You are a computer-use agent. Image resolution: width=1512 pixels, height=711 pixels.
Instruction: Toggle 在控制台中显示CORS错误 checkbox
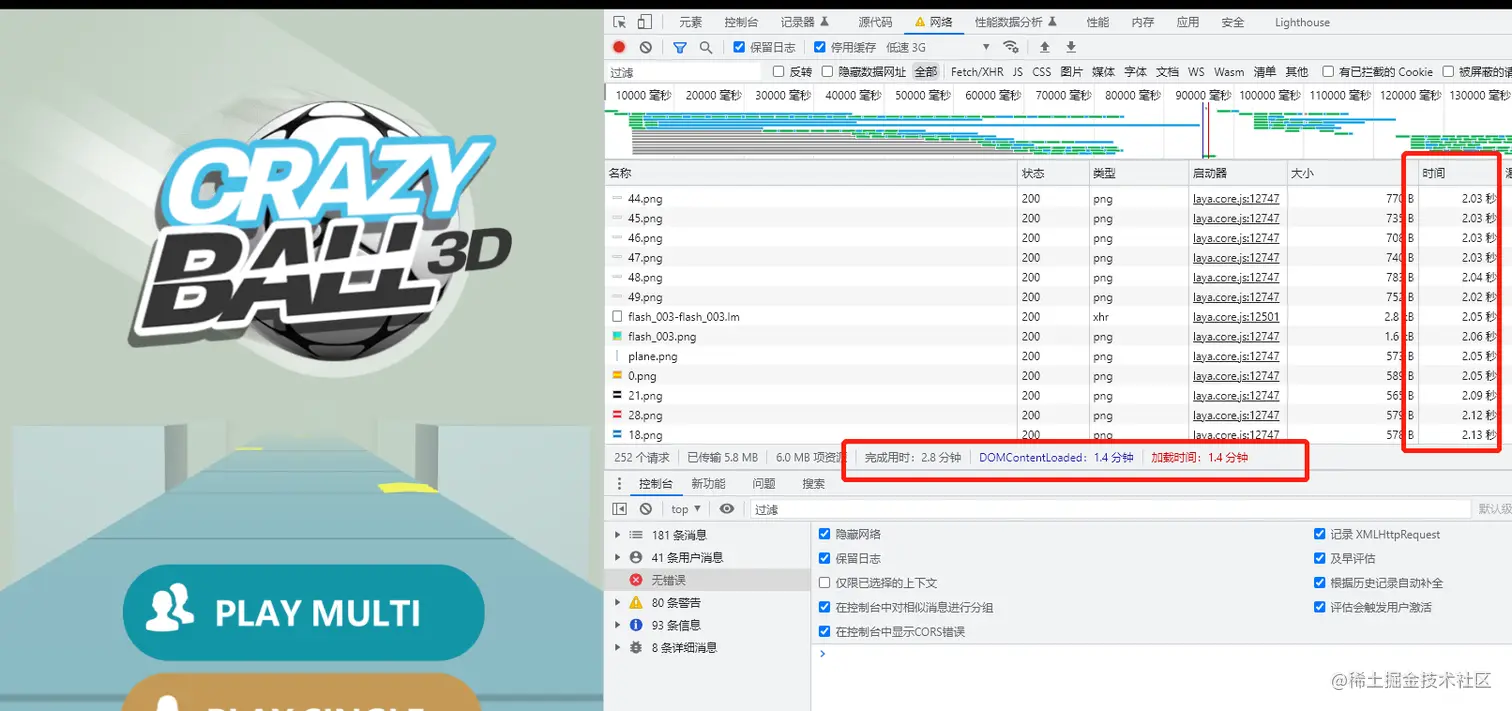825,632
